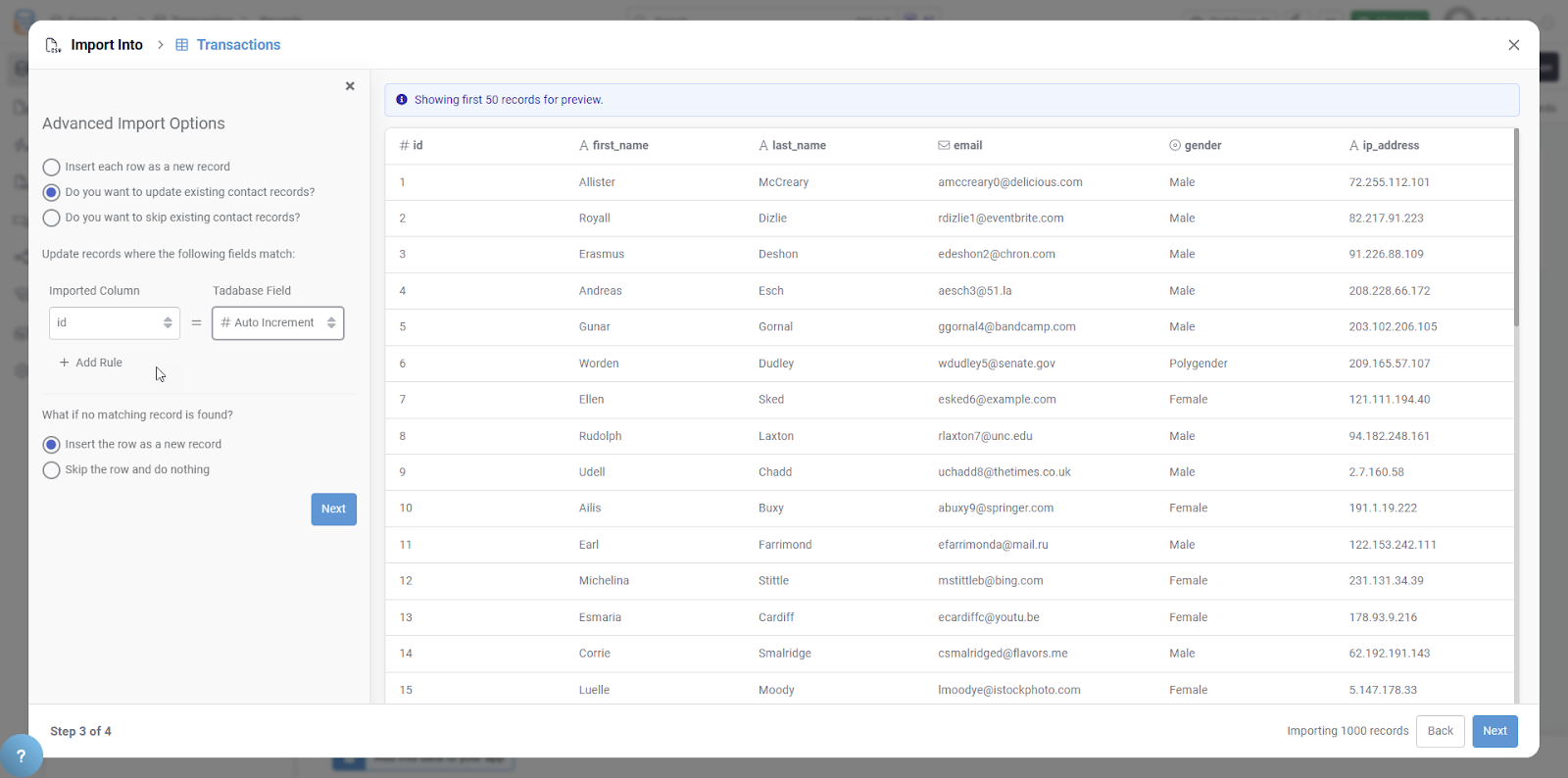The width and height of the screenshot is (1568, 778).
Task: Select Insert each row as new record
Action: point(52,168)
